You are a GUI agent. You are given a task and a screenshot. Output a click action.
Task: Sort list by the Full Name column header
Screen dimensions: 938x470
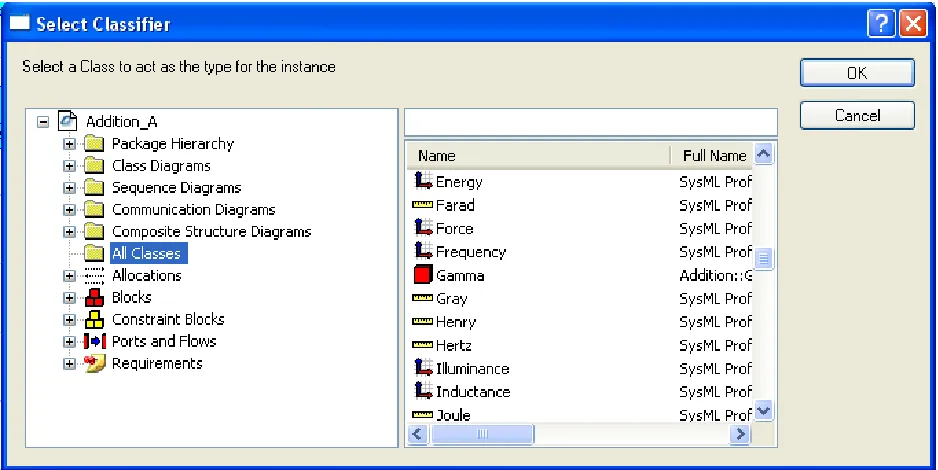coord(712,155)
